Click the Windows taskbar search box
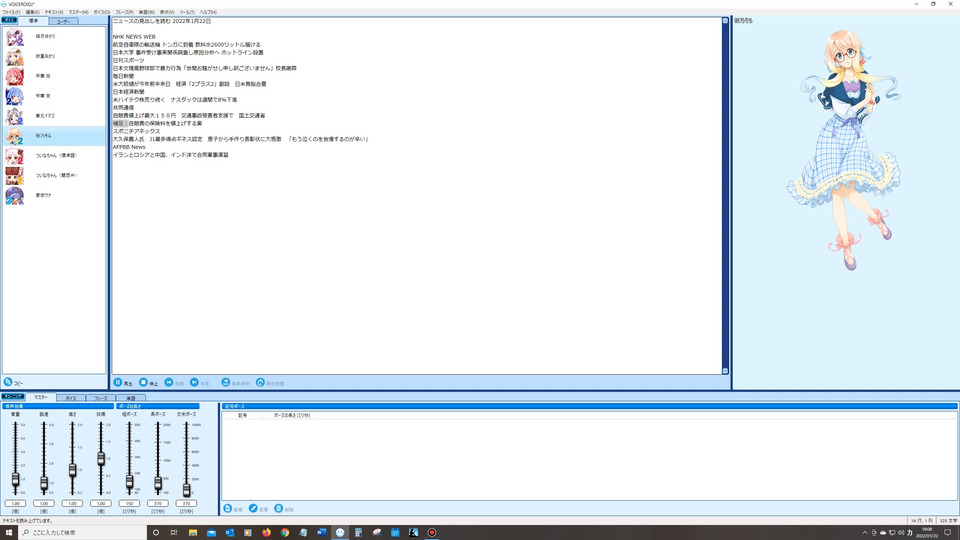Image resolution: width=960 pixels, height=540 pixels. point(83,533)
